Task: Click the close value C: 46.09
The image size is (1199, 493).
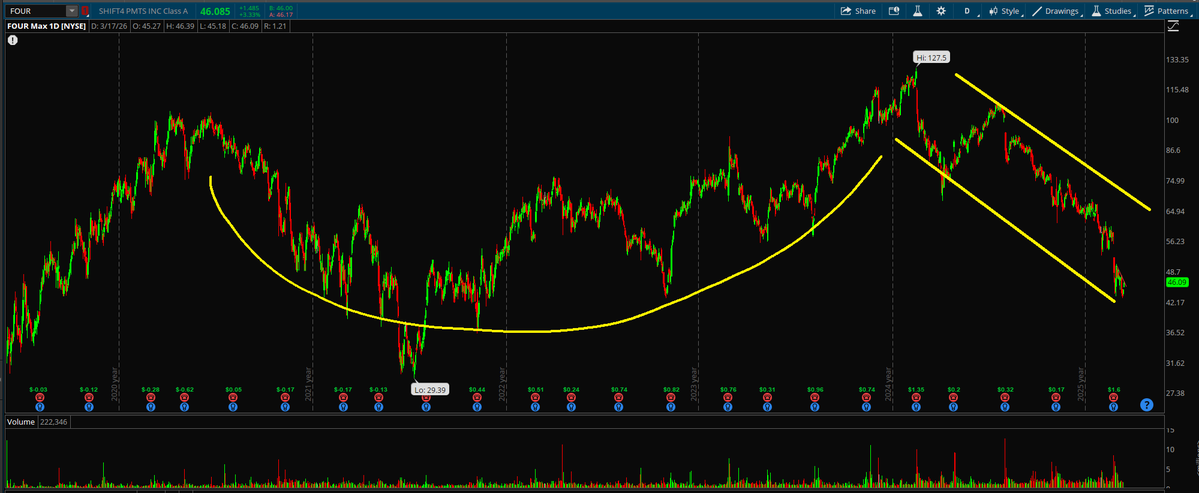Action: [x=245, y=27]
